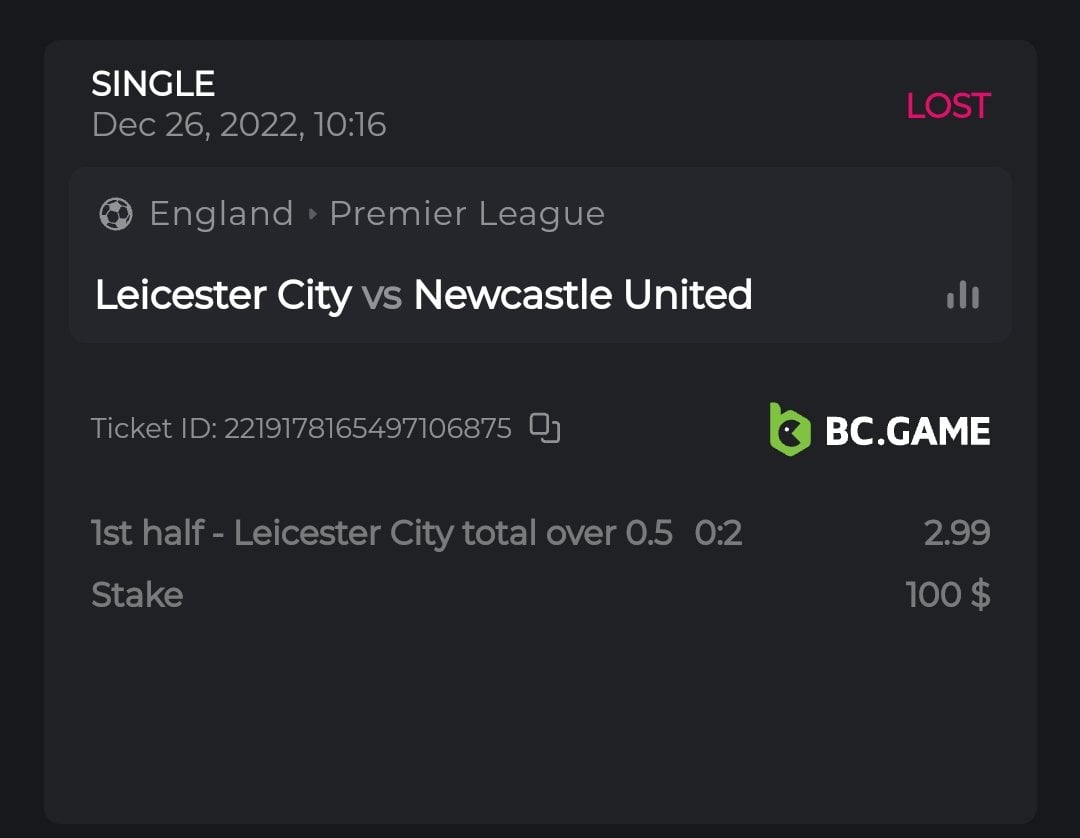Viewport: 1080px width, 838px height.
Task: Click the Ticket ID number text
Action: point(367,429)
